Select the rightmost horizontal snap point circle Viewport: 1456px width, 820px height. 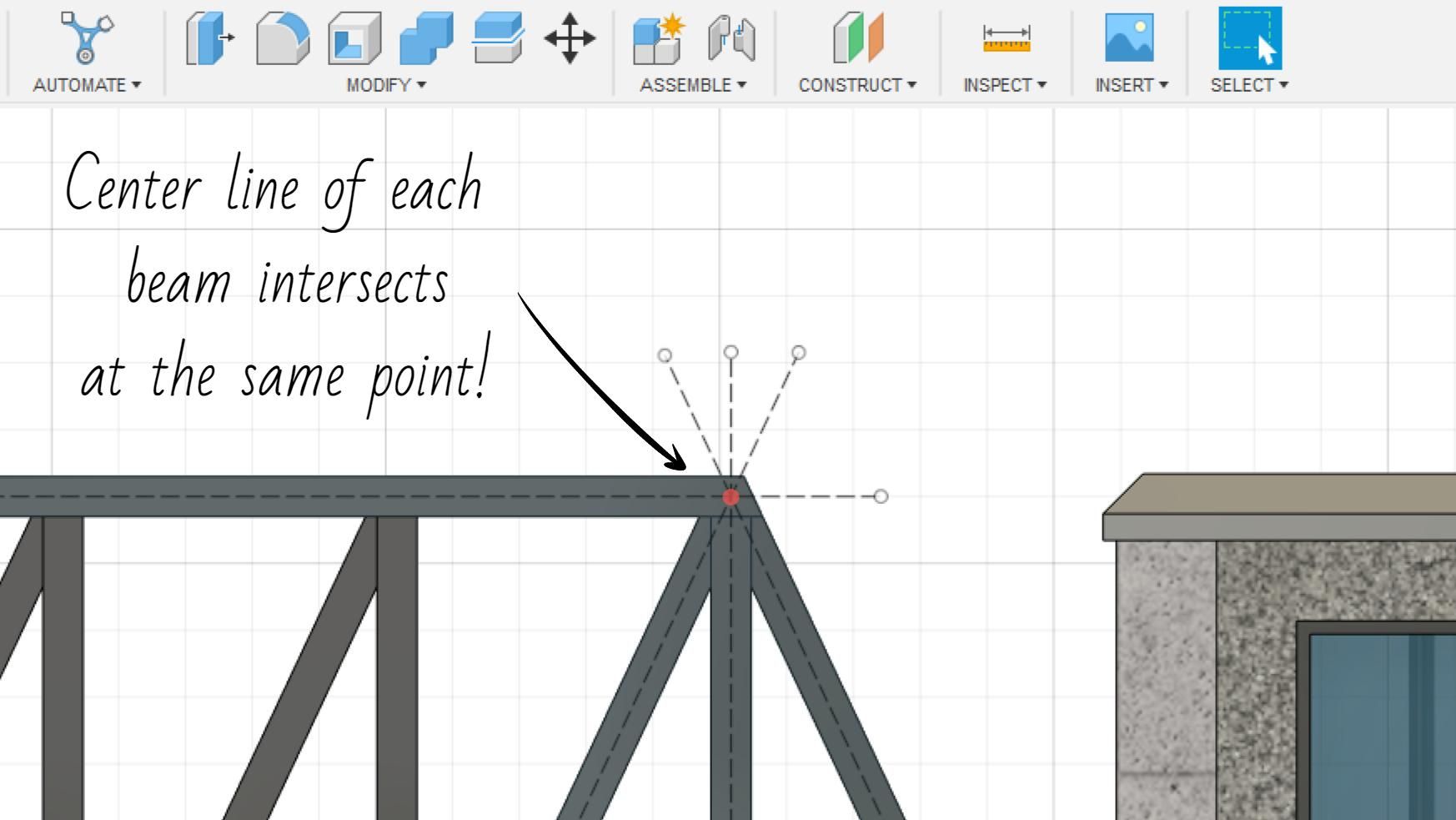(881, 496)
